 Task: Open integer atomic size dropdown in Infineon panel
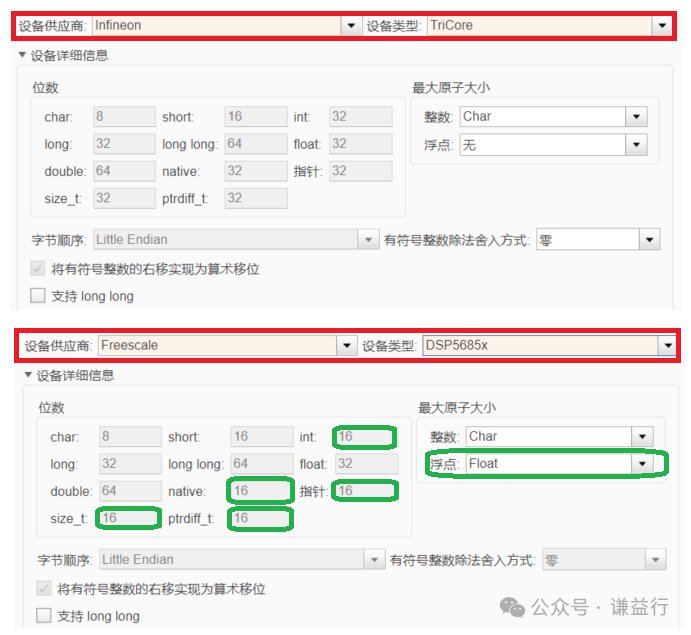tap(636, 117)
